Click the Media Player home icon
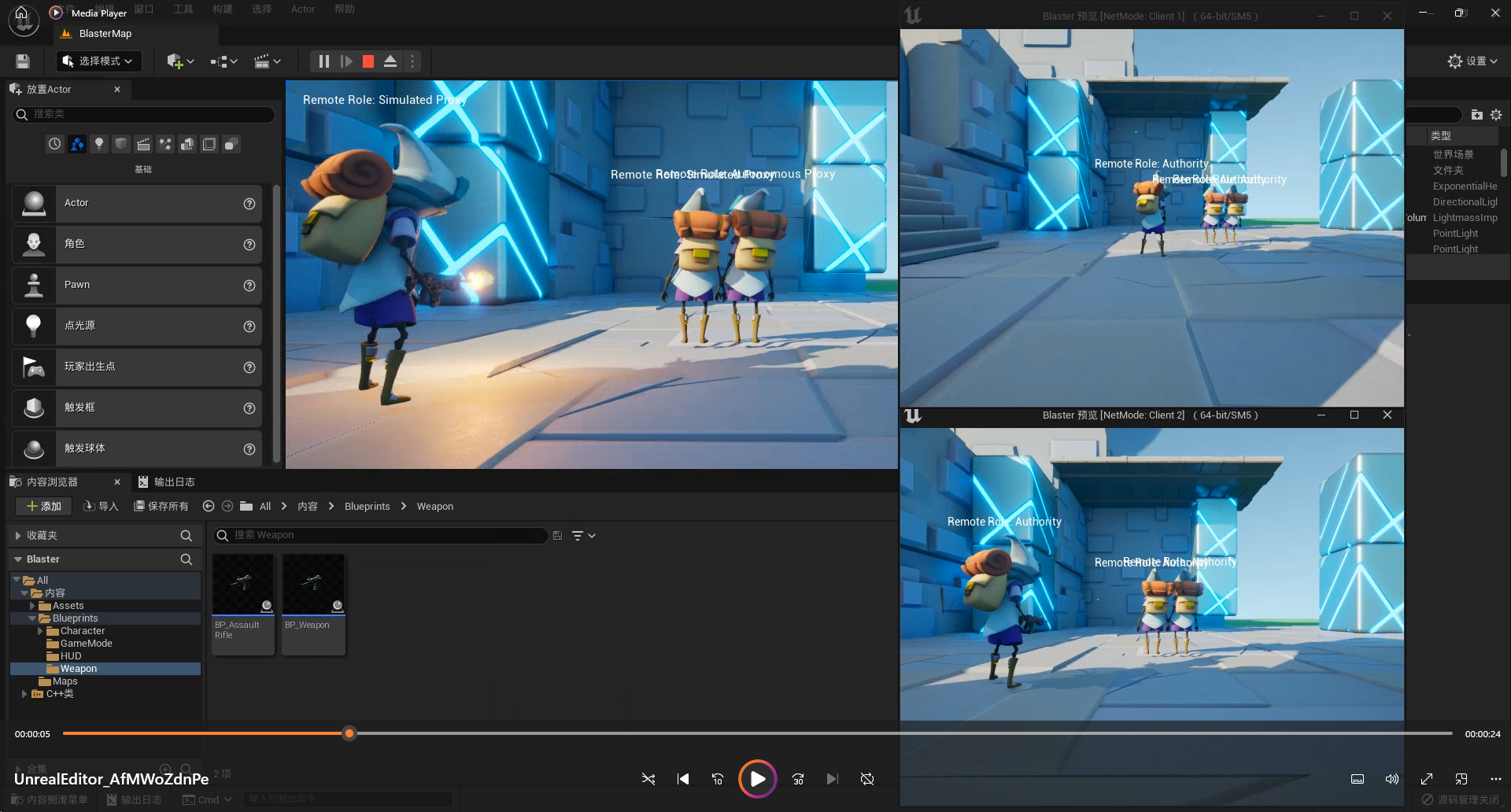Viewport: 1511px width, 812px height. click(22, 13)
